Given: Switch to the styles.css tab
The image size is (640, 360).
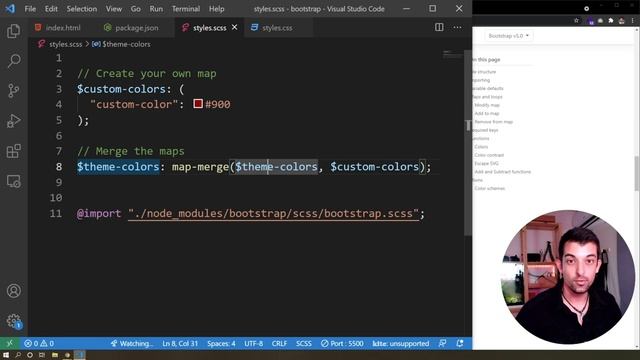Looking at the screenshot, I should click(278, 27).
